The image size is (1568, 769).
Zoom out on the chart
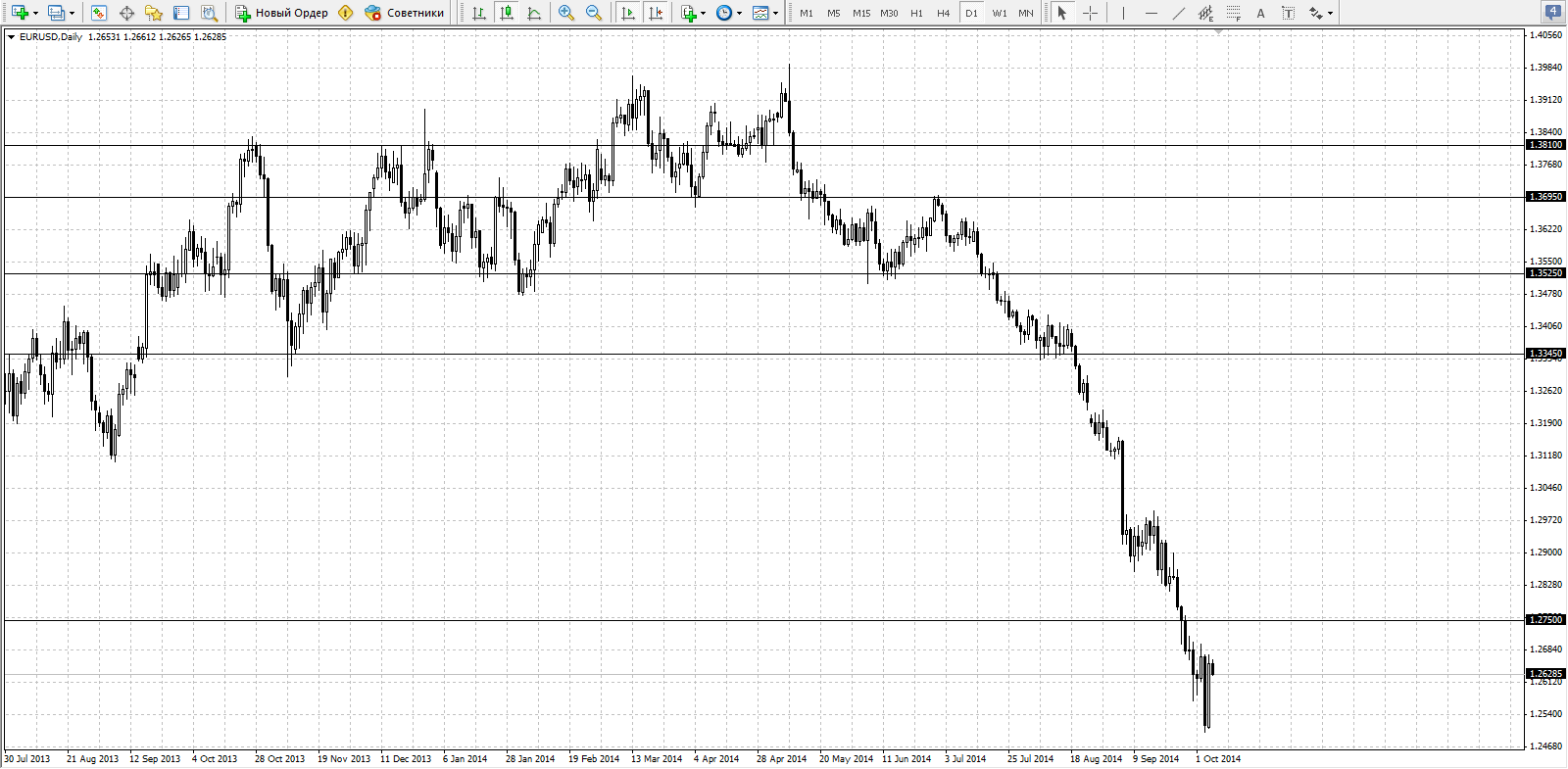click(x=594, y=13)
